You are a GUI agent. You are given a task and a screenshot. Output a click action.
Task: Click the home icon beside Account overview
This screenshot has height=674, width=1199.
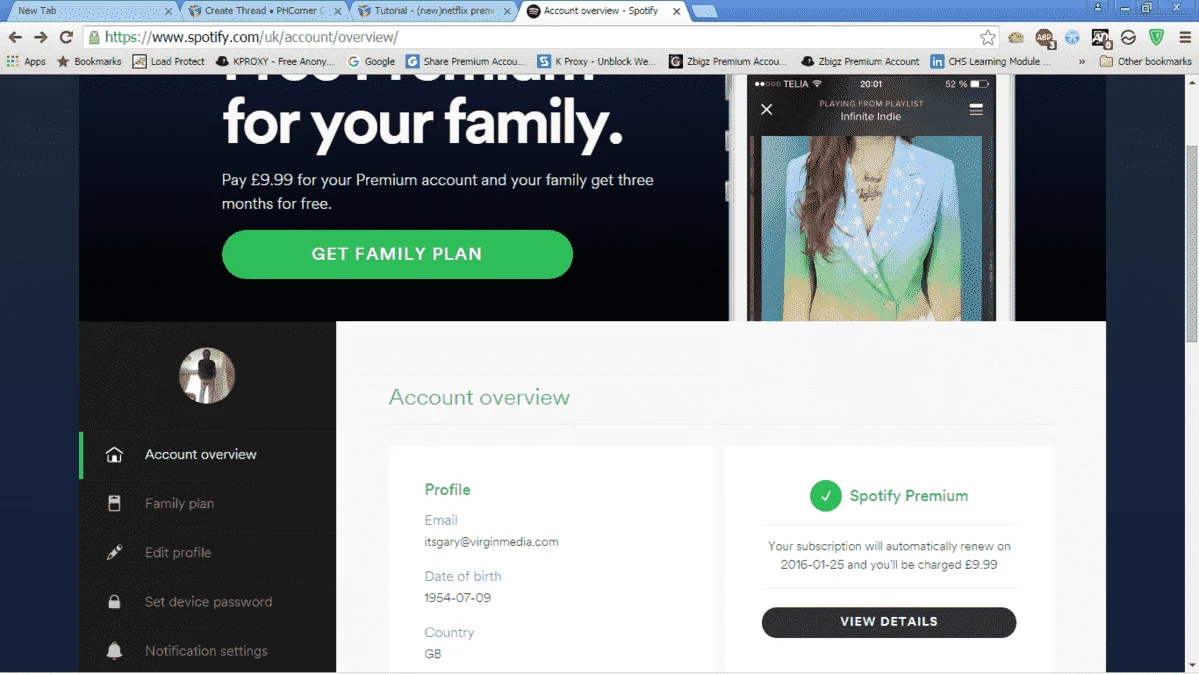tap(114, 454)
